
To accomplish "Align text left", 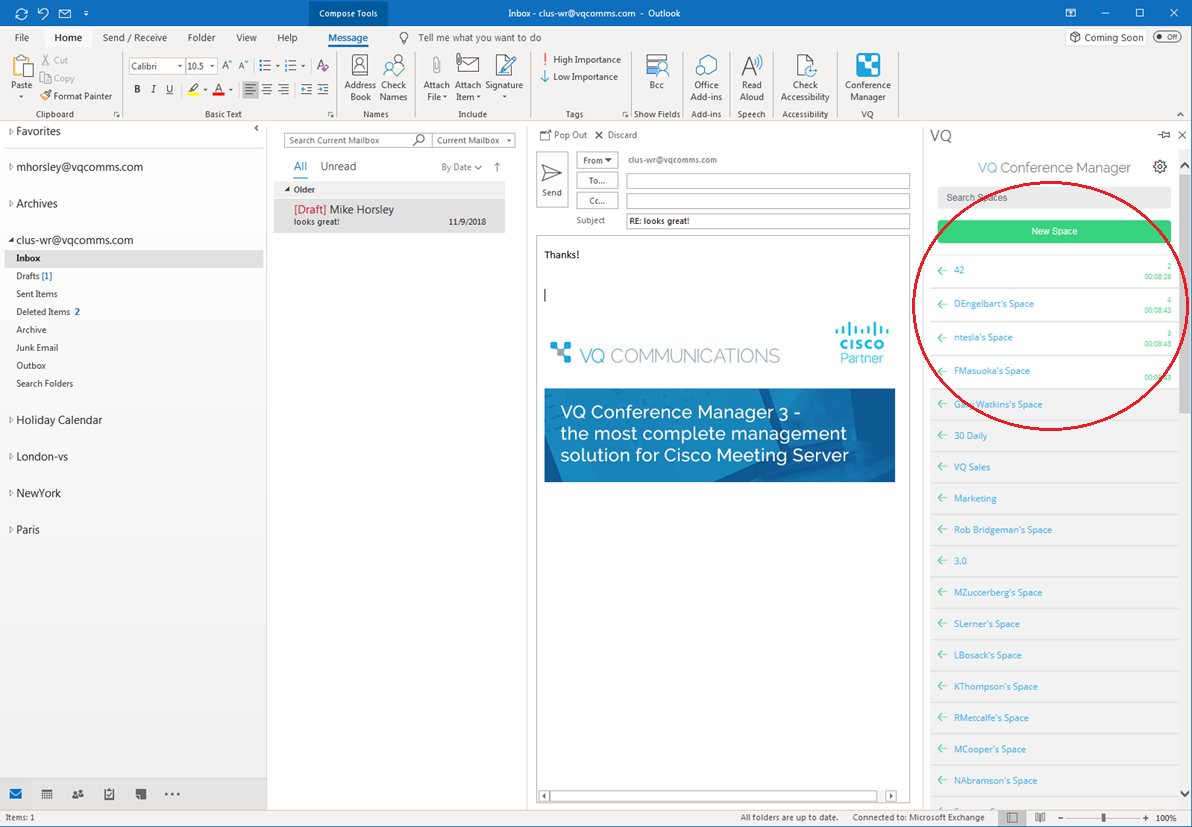I will pos(250,90).
